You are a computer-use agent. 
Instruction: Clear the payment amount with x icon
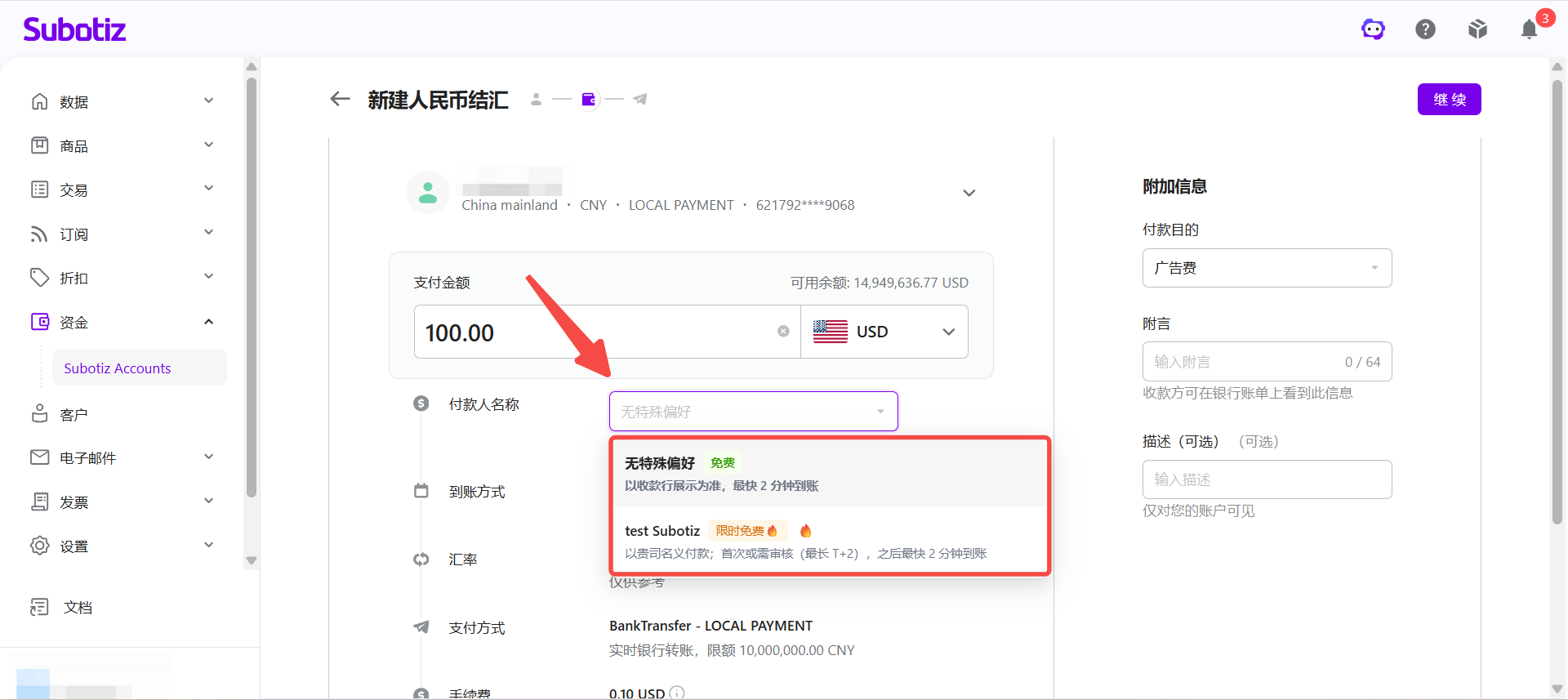(x=783, y=331)
